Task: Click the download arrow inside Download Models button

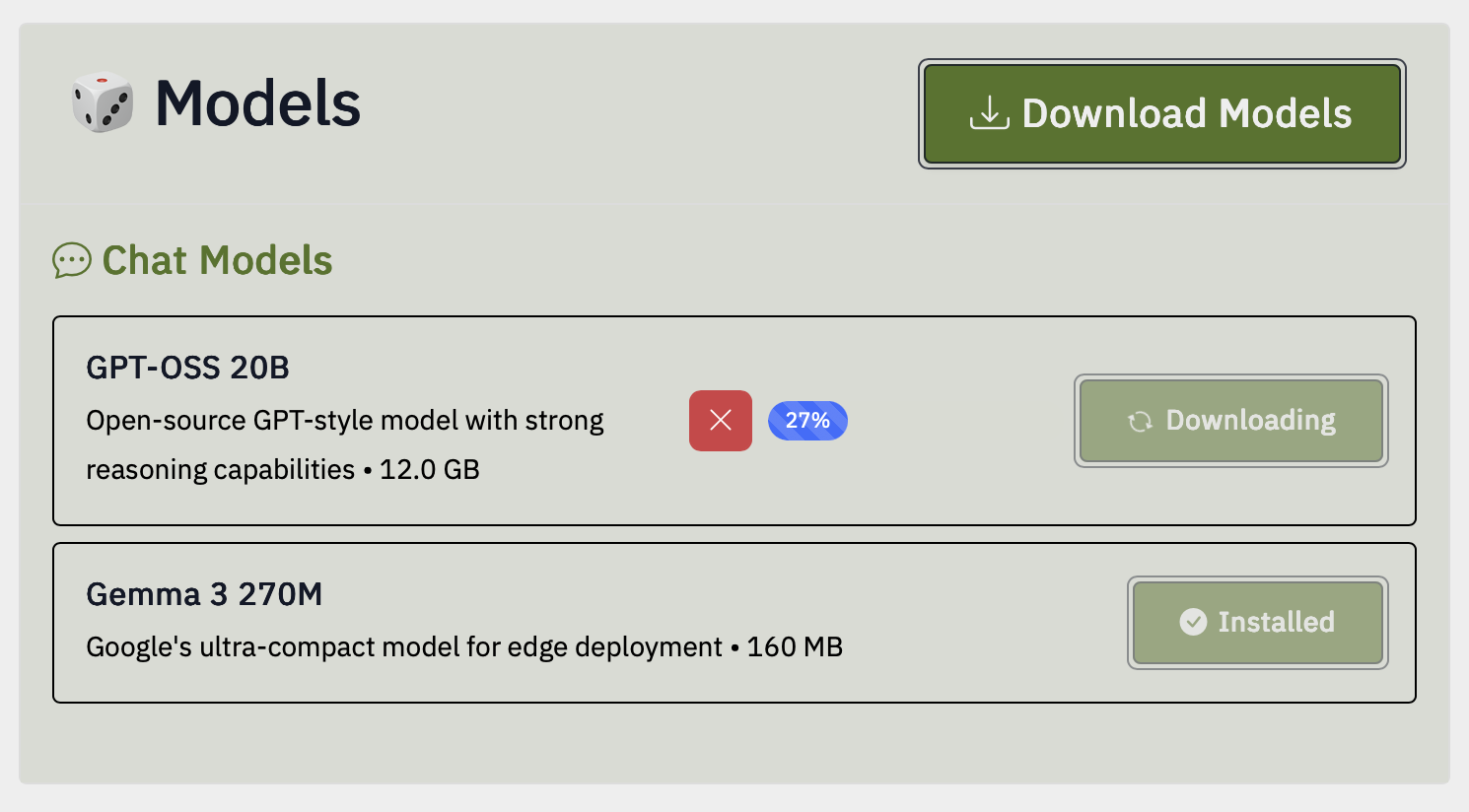Action: [989, 113]
